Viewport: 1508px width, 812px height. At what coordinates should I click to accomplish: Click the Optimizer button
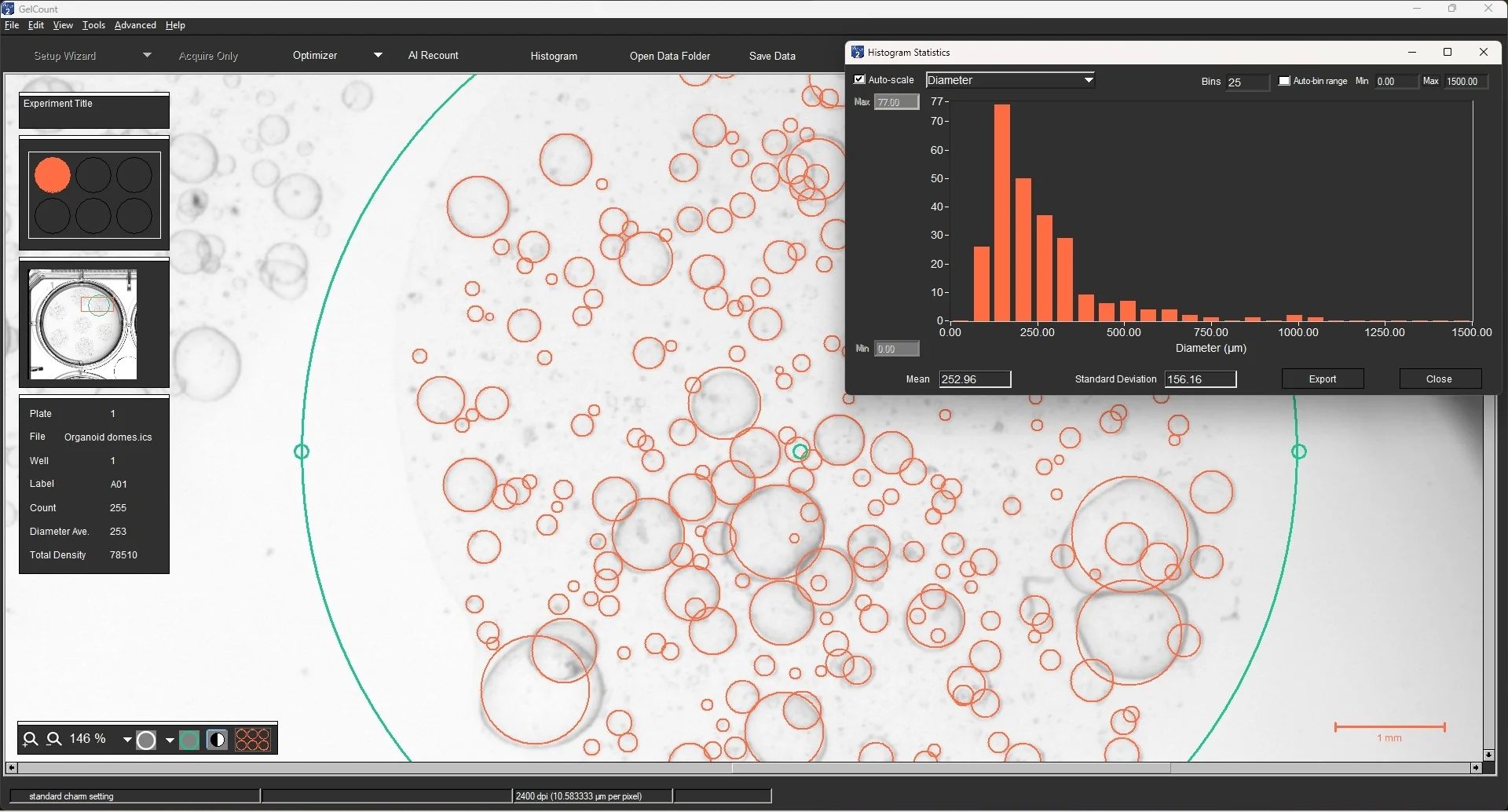click(315, 55)
